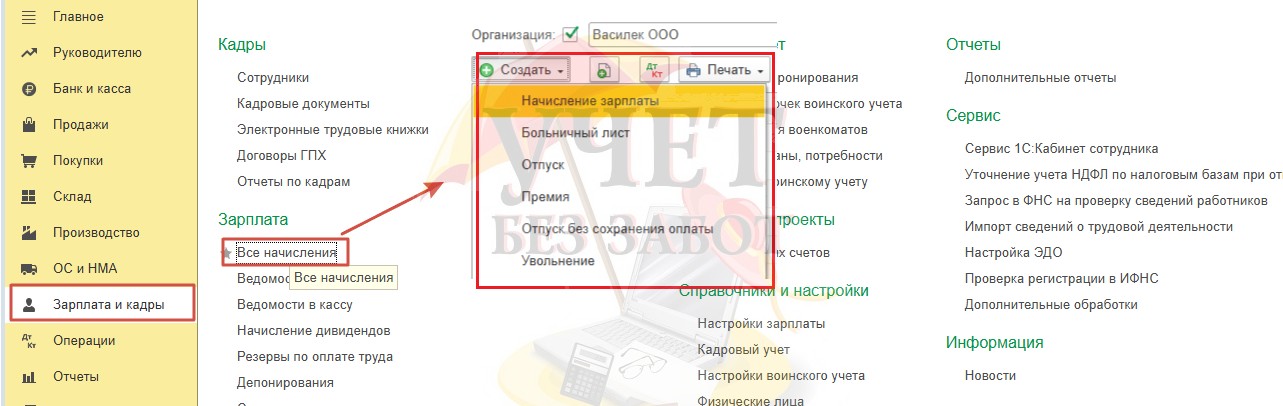Image resolution: width=1283 pixels, height=406 pixels.
Task: Open Настройка ЭДО link
Action: 1013,252
